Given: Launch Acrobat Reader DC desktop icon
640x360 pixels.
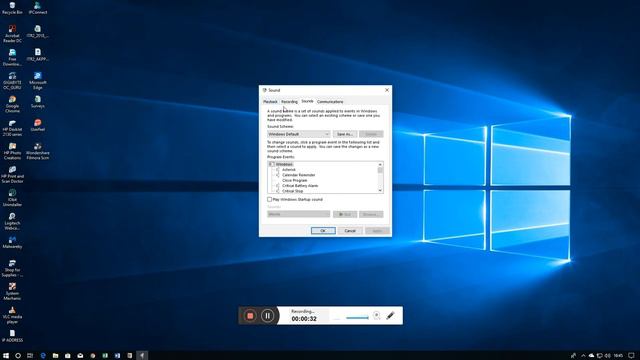Looking at the screenshot, I should click(x=12, y=33).
